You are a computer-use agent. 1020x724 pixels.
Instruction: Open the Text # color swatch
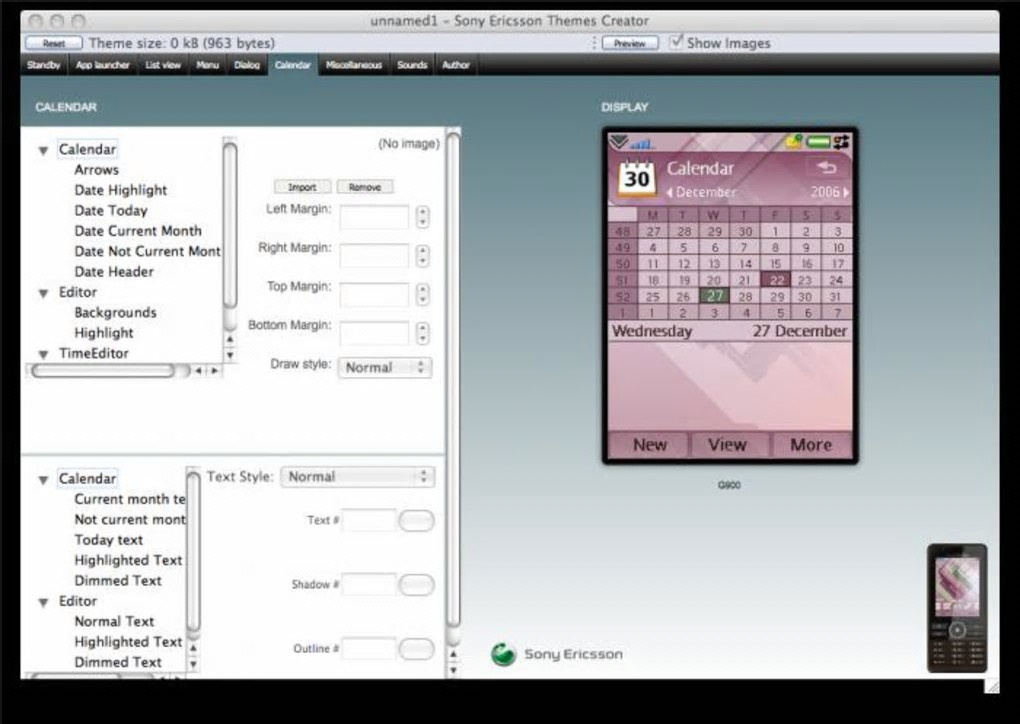pos(416,520)
